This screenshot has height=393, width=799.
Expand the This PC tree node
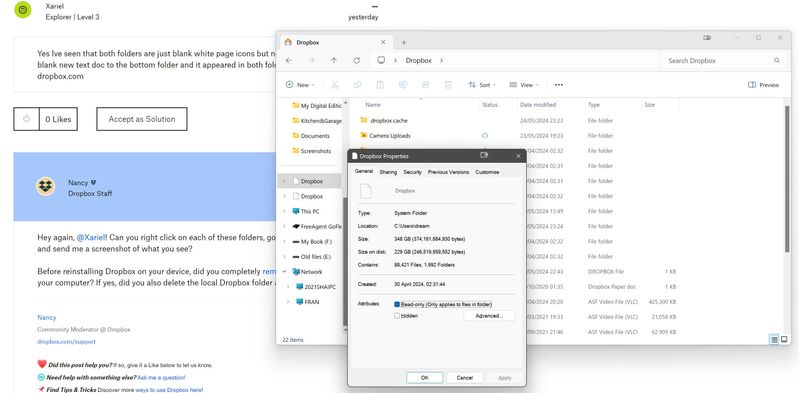click(284, 211)
